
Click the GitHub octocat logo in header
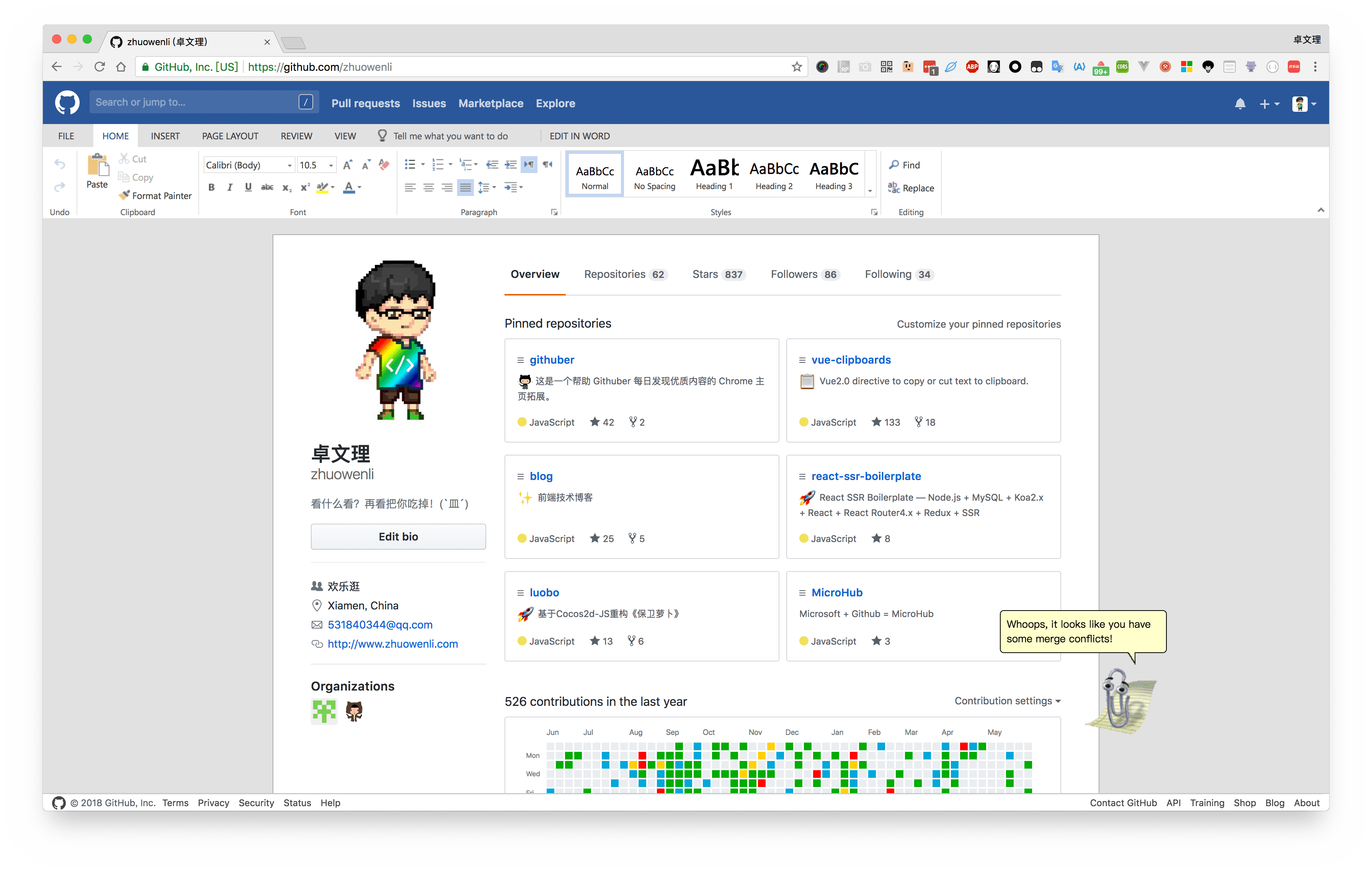point(67,103)
